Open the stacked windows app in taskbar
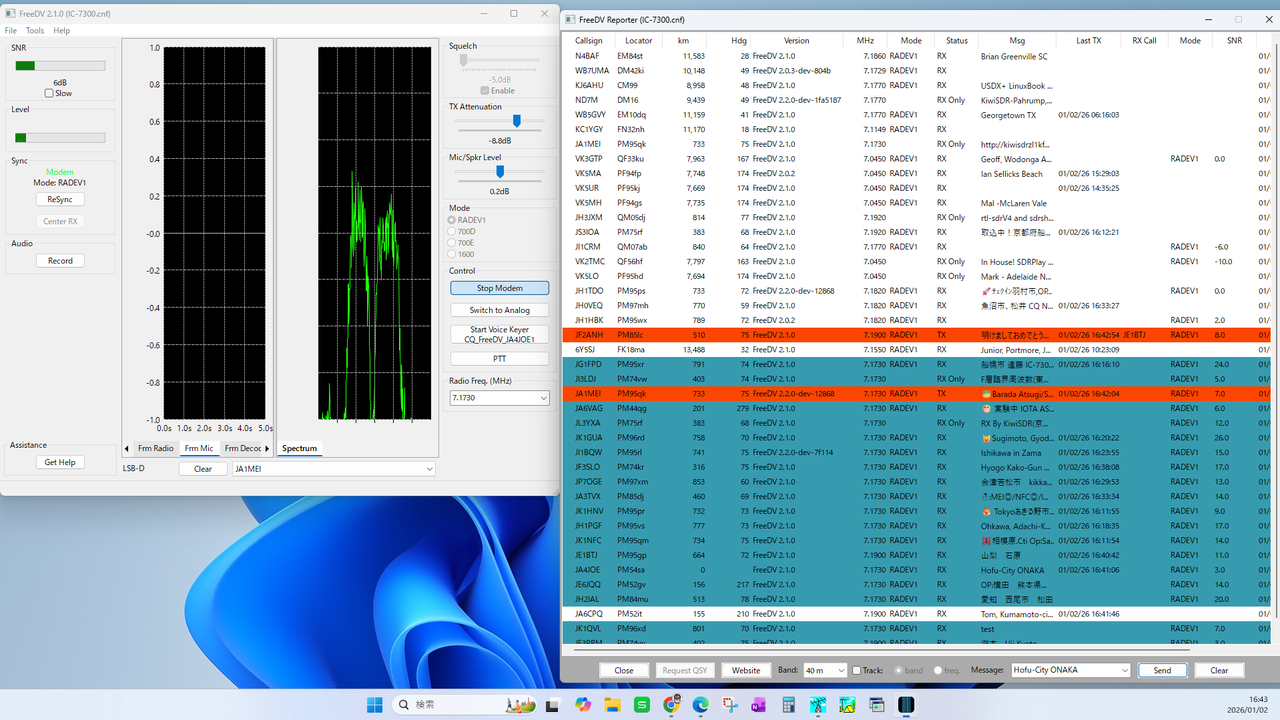The image size is (1280, 720). click(877, 705)
